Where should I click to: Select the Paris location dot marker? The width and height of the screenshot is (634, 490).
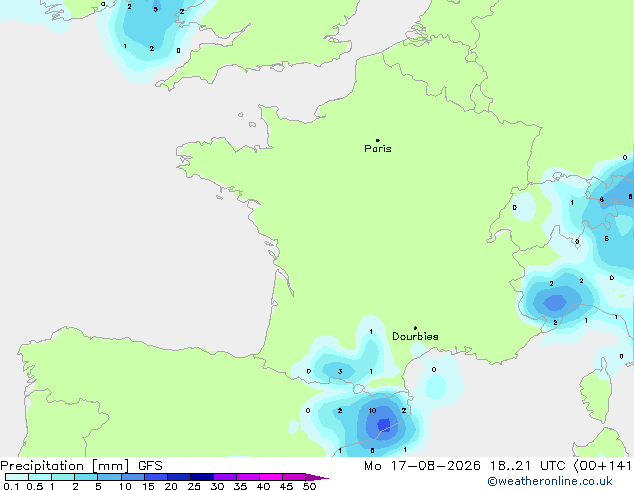click(x=378, y=140)
